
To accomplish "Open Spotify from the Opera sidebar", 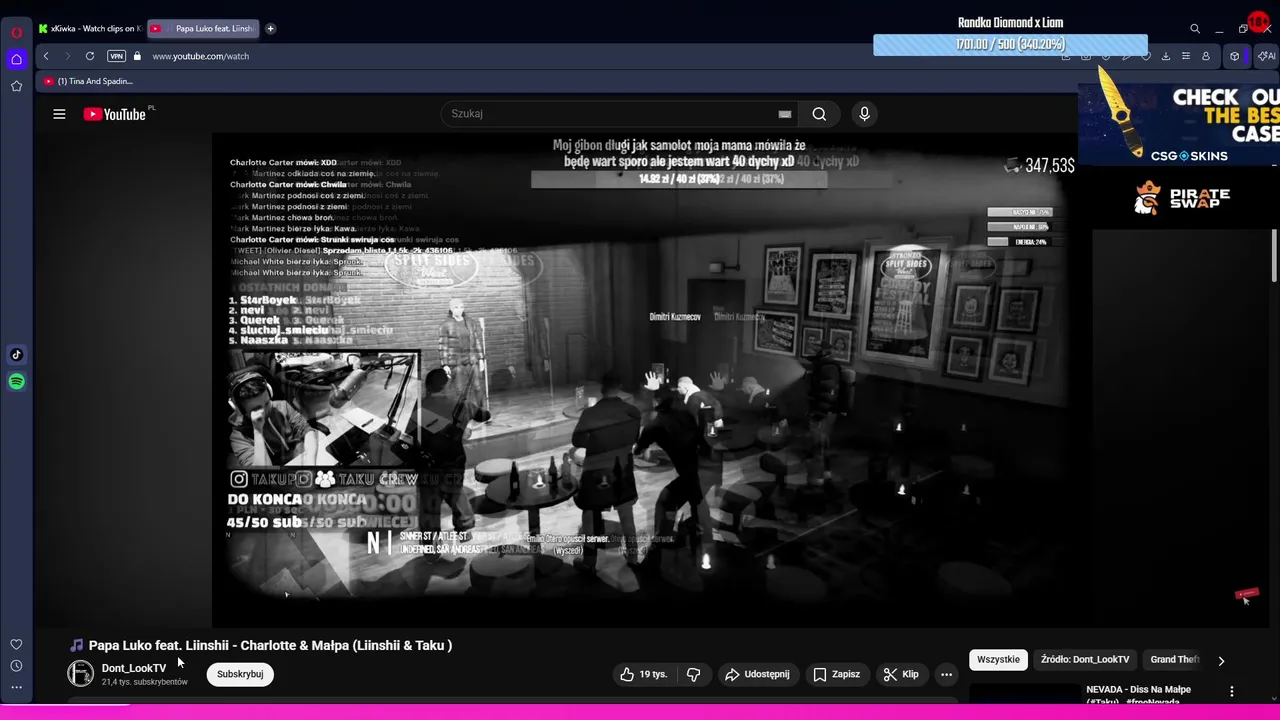I will (x=16, y=381).
